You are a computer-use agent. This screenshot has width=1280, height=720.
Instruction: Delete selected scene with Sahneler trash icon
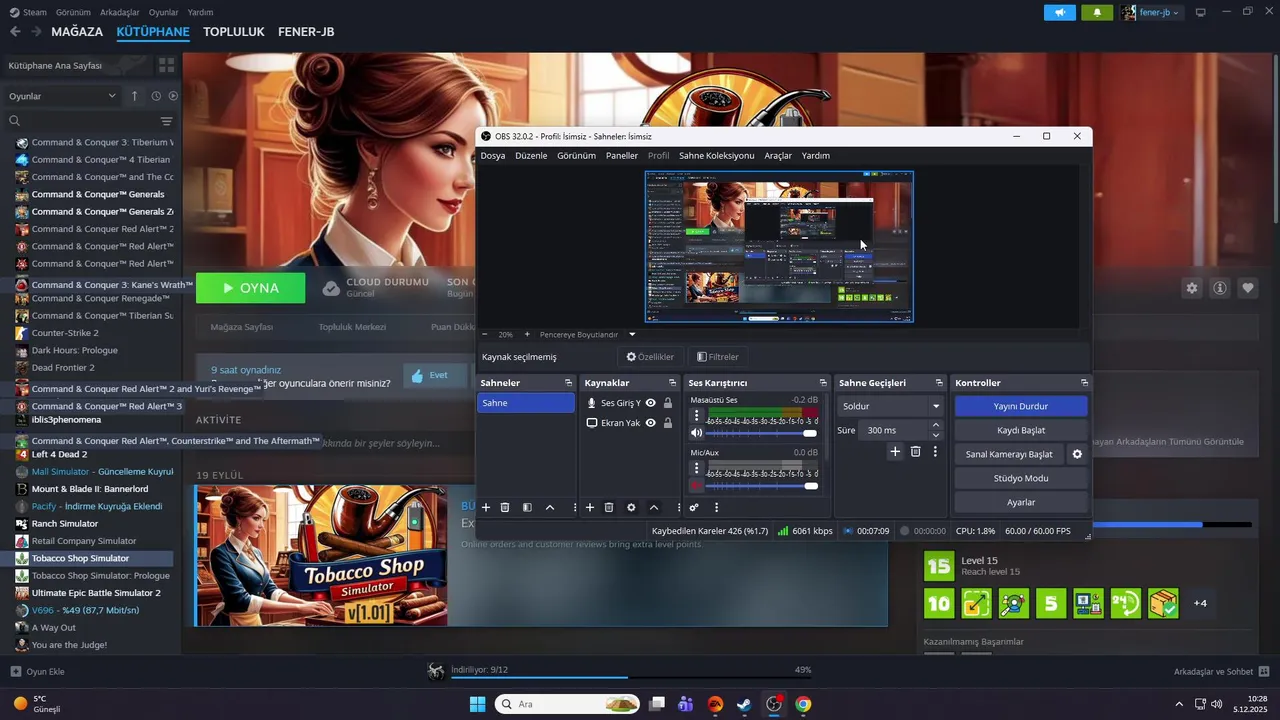[505, 508]
